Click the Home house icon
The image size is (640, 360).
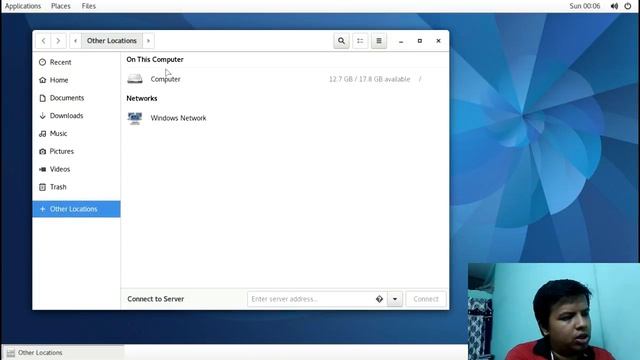pyautogui.click(x=42, y=80)
